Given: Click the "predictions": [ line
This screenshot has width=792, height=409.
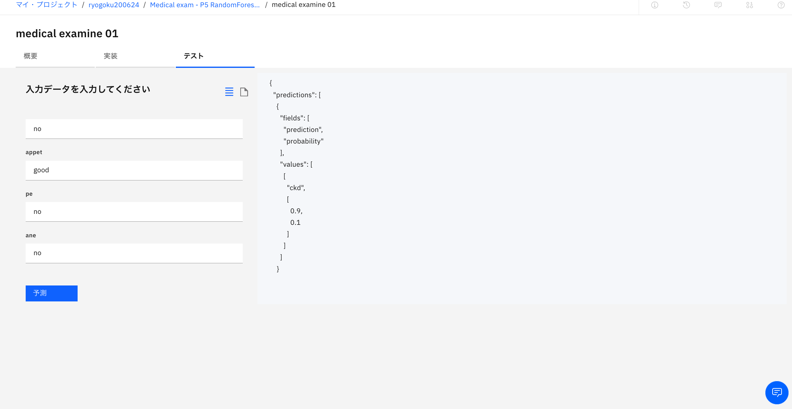Looking at the screenshot, I should tap(296, 95).
